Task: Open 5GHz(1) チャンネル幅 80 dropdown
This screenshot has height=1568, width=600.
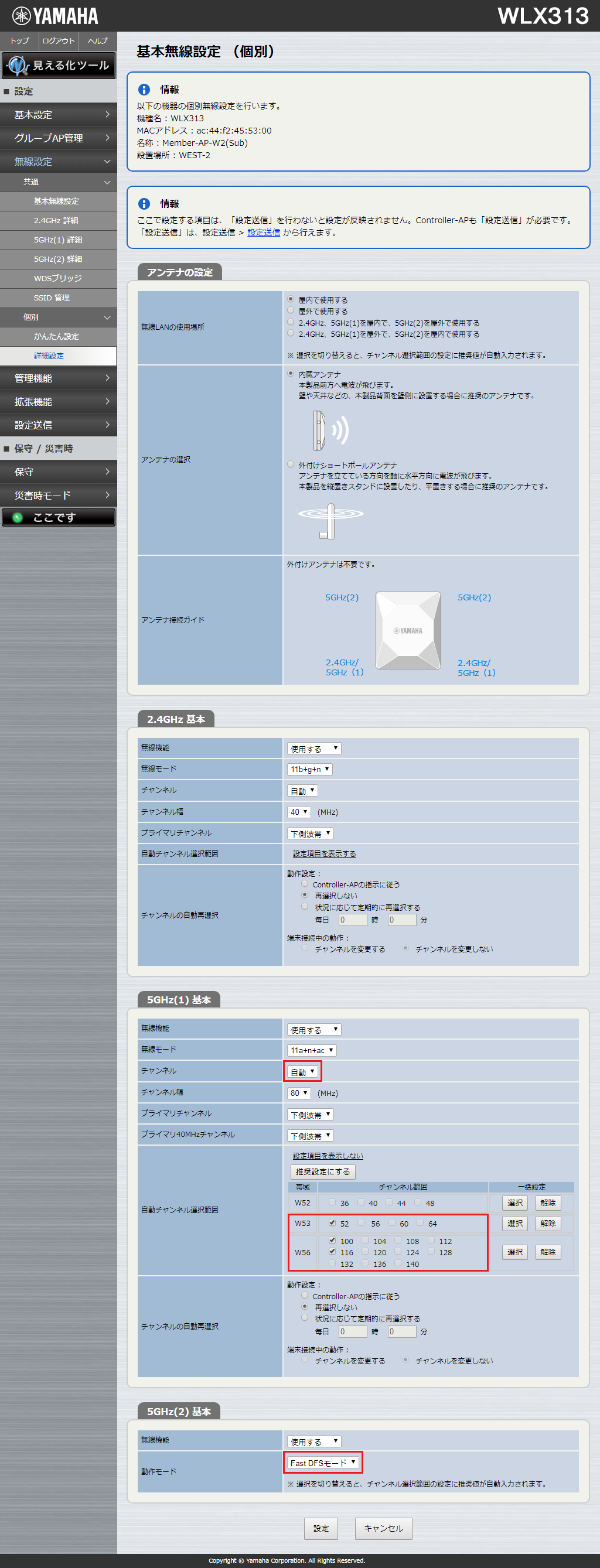Action: [298, 1093]
